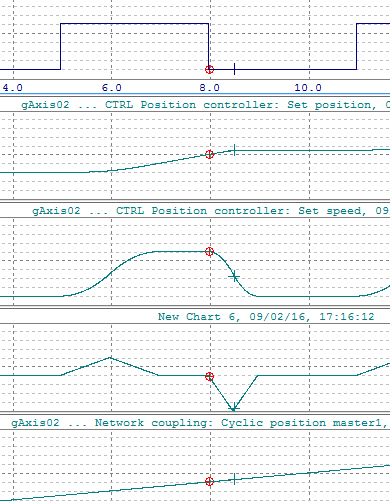Click the 4.0 time axis label
The image size is (390, 504).
tap(13, 88)
